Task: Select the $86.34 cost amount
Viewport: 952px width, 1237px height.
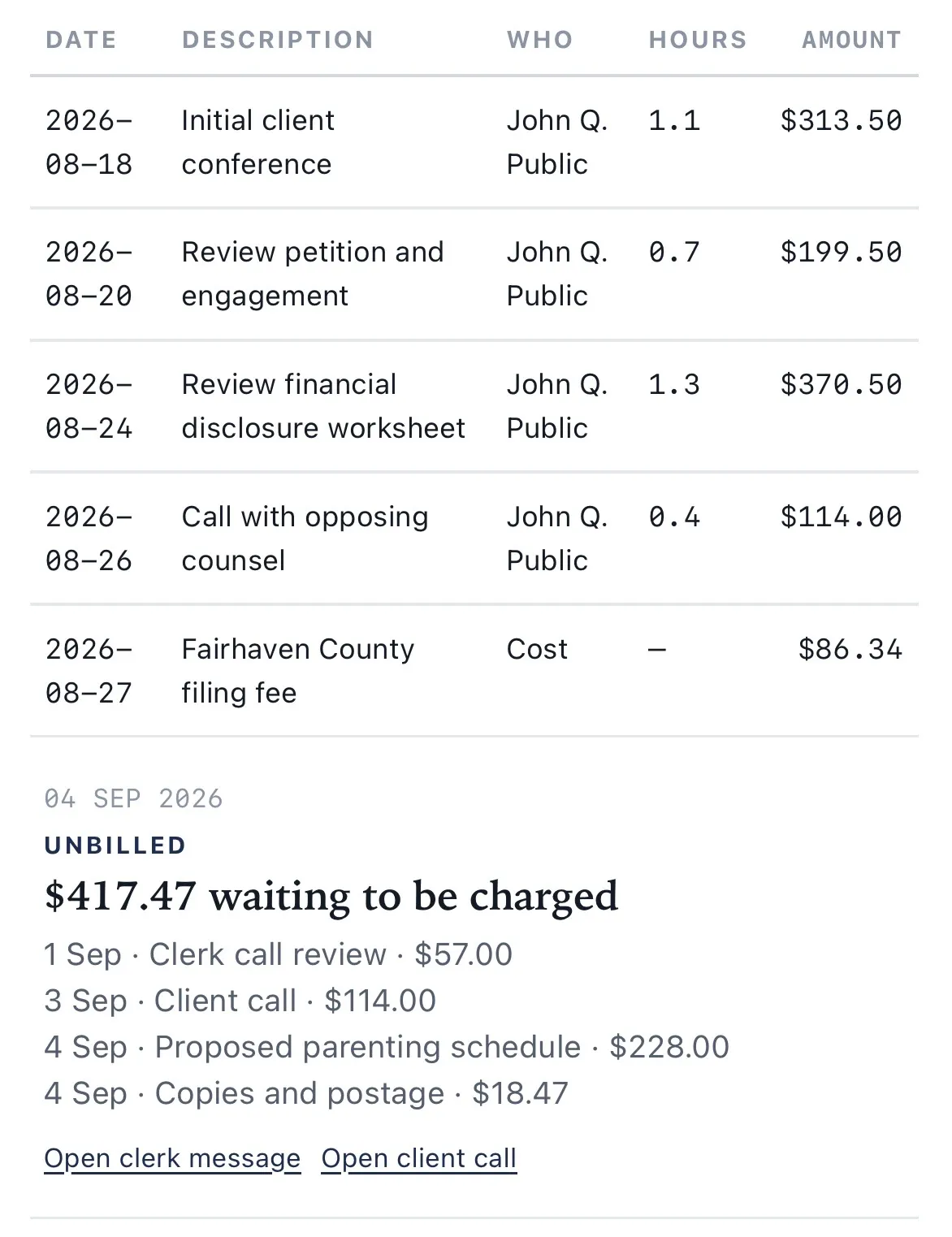Action: [850, 650]
